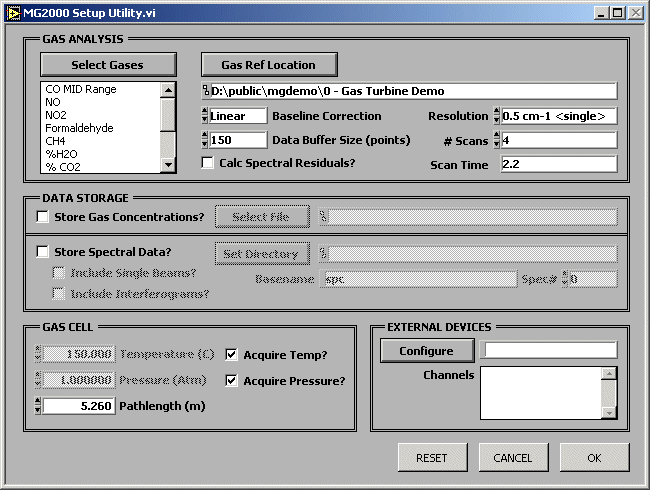Click inside the Channels list box
This screenshot has height=490, width=650.
coord(541,393)
